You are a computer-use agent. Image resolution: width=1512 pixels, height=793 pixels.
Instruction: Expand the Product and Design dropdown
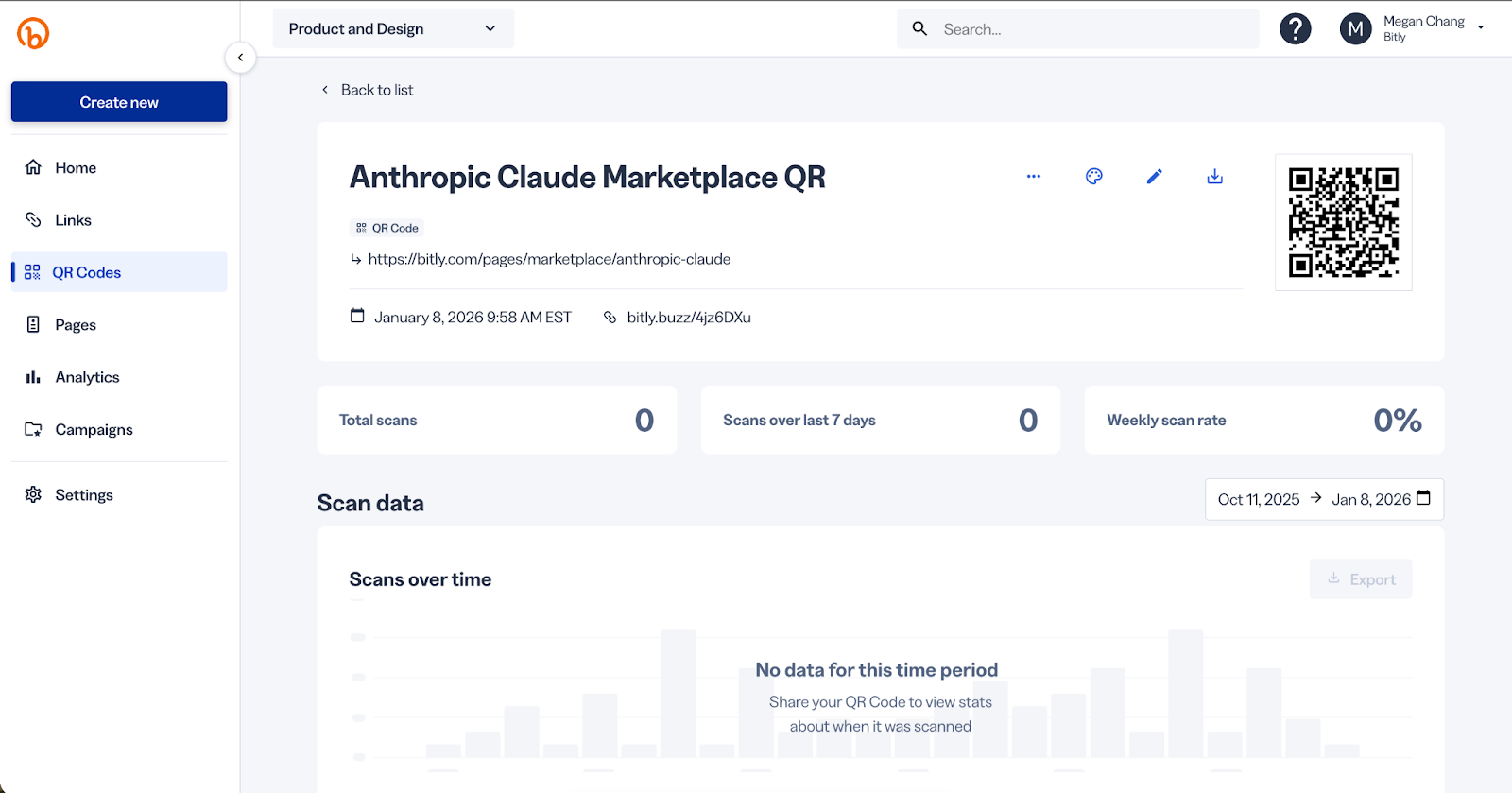pos(393,28)
